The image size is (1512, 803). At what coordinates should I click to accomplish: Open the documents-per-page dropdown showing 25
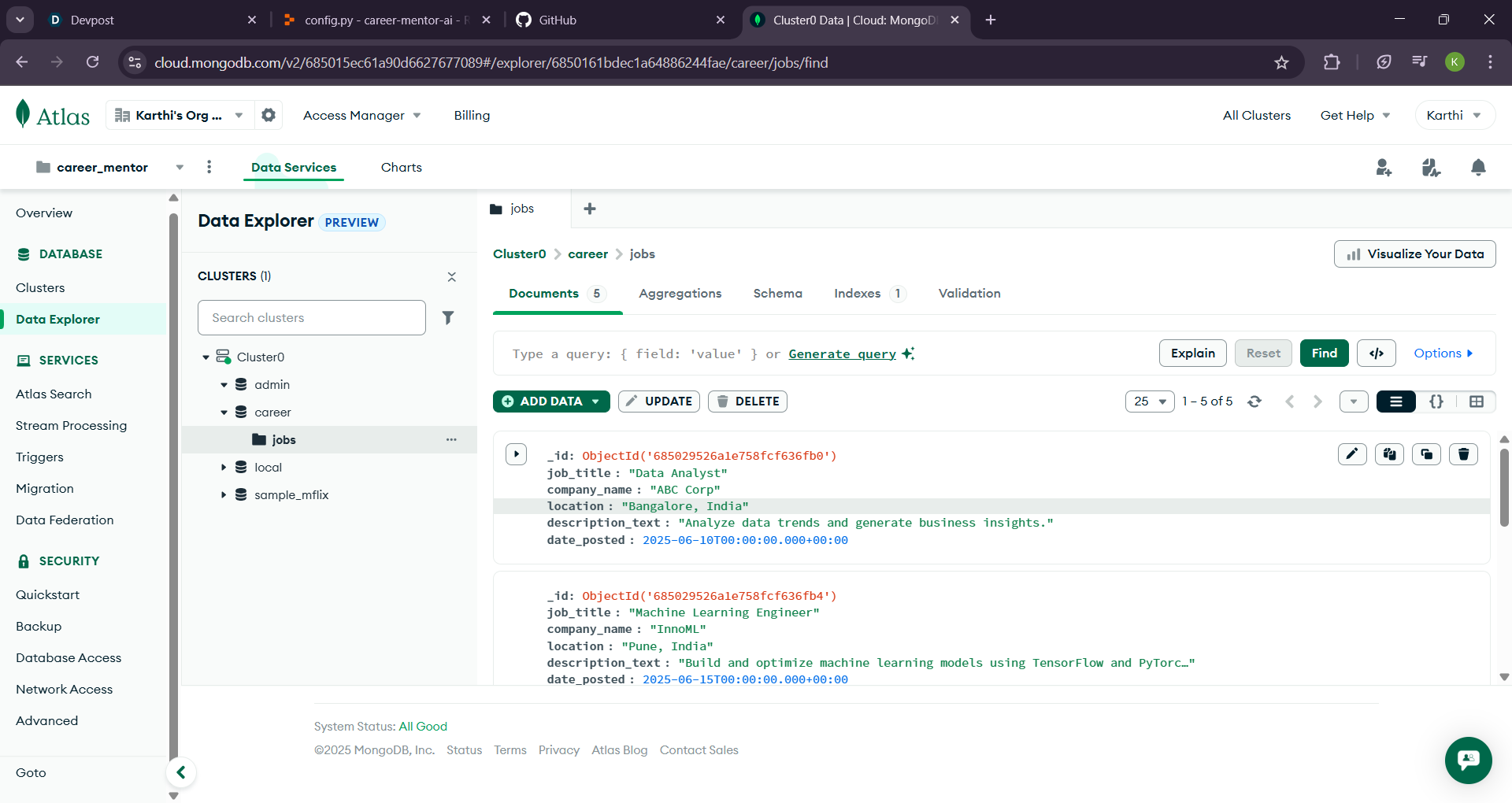click(x=1150, y=401)
